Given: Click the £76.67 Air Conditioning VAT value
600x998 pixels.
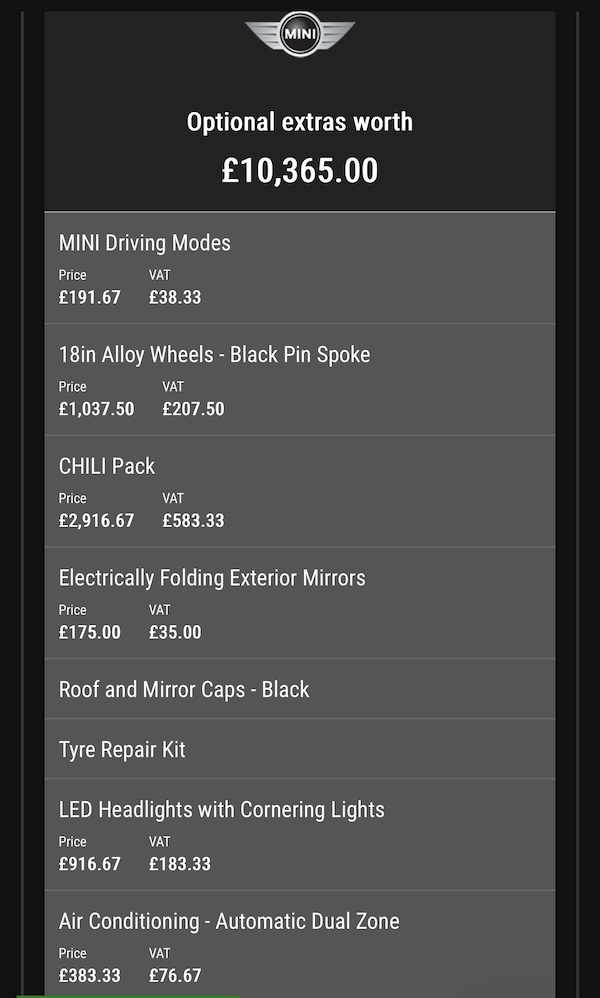Looking at the screenshot, I should click(175, 976).
